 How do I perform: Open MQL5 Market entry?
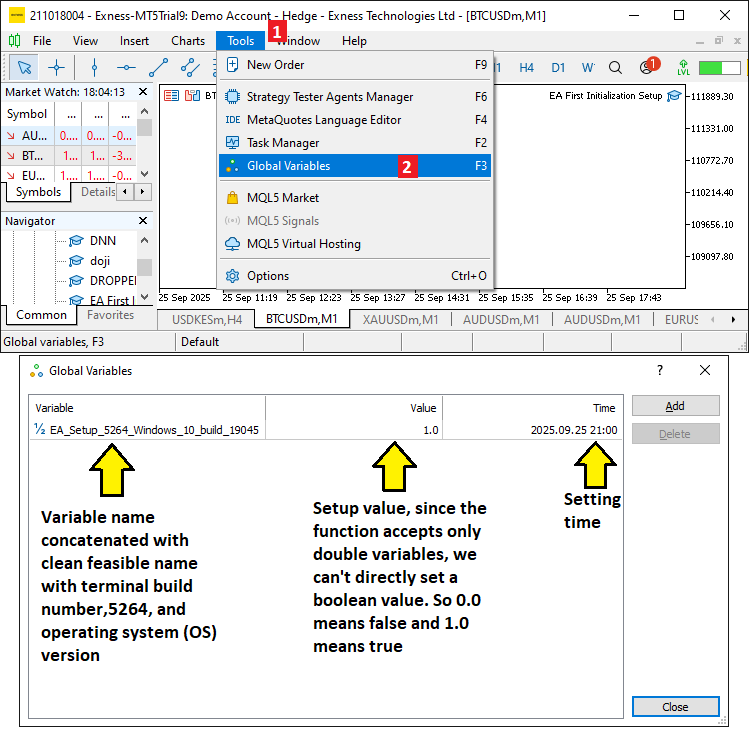(354, 198)
